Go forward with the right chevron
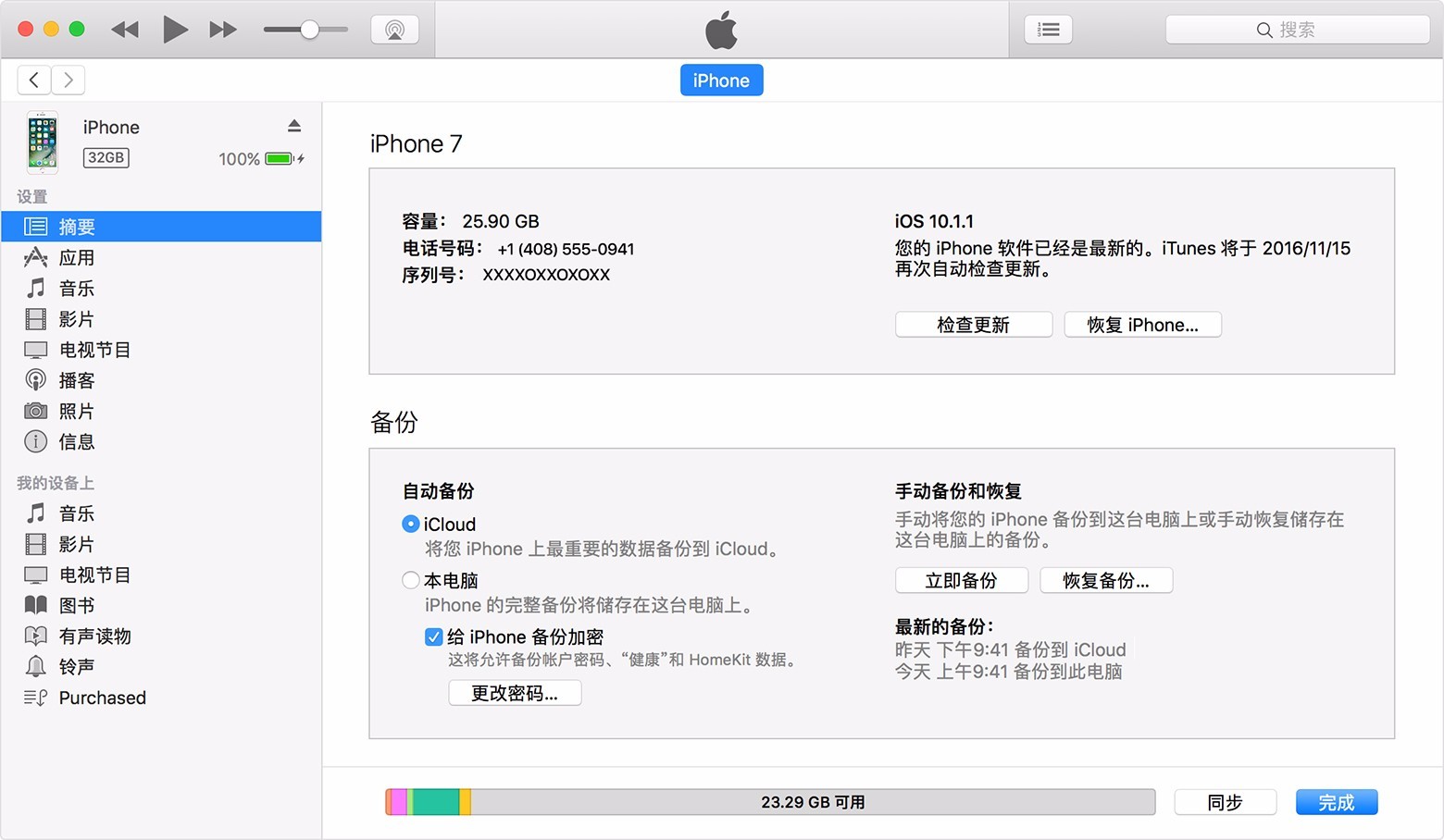This screenshot has width=1444, height=840. (x=68, y=80)
